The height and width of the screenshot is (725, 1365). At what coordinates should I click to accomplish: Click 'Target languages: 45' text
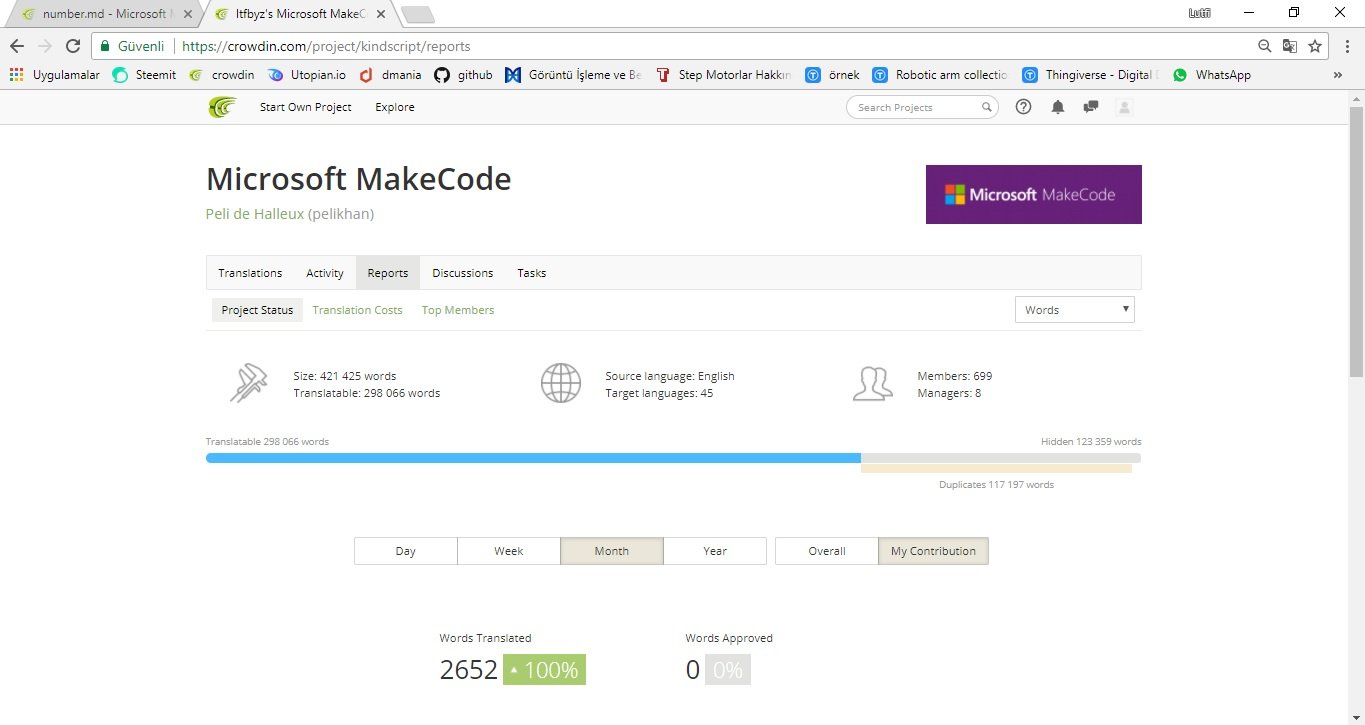[659, 393]
